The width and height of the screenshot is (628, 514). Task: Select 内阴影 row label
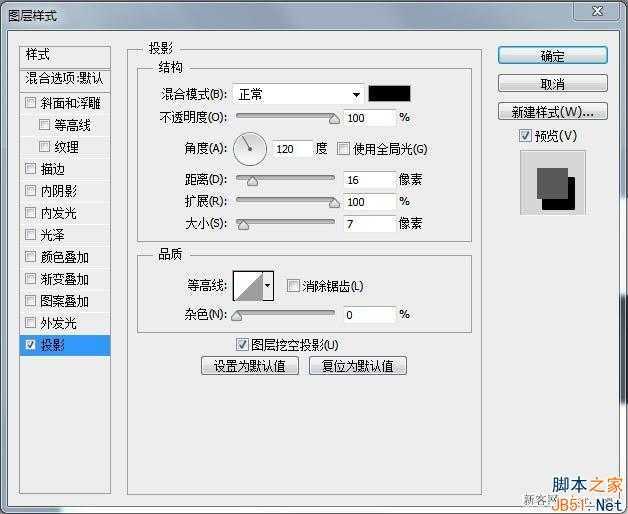point(58,191)
